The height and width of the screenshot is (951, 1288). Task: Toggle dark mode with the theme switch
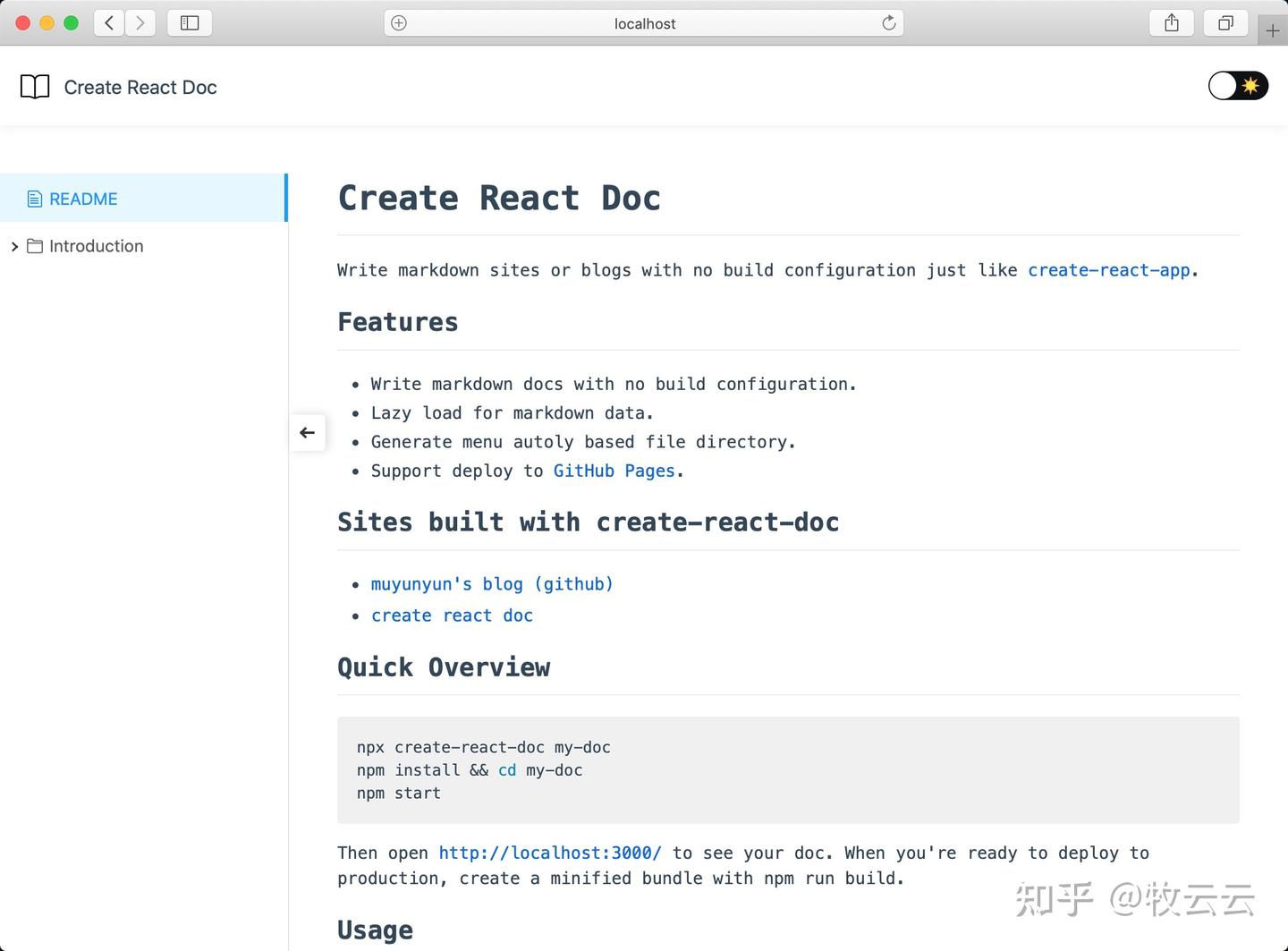point(1238,86)
